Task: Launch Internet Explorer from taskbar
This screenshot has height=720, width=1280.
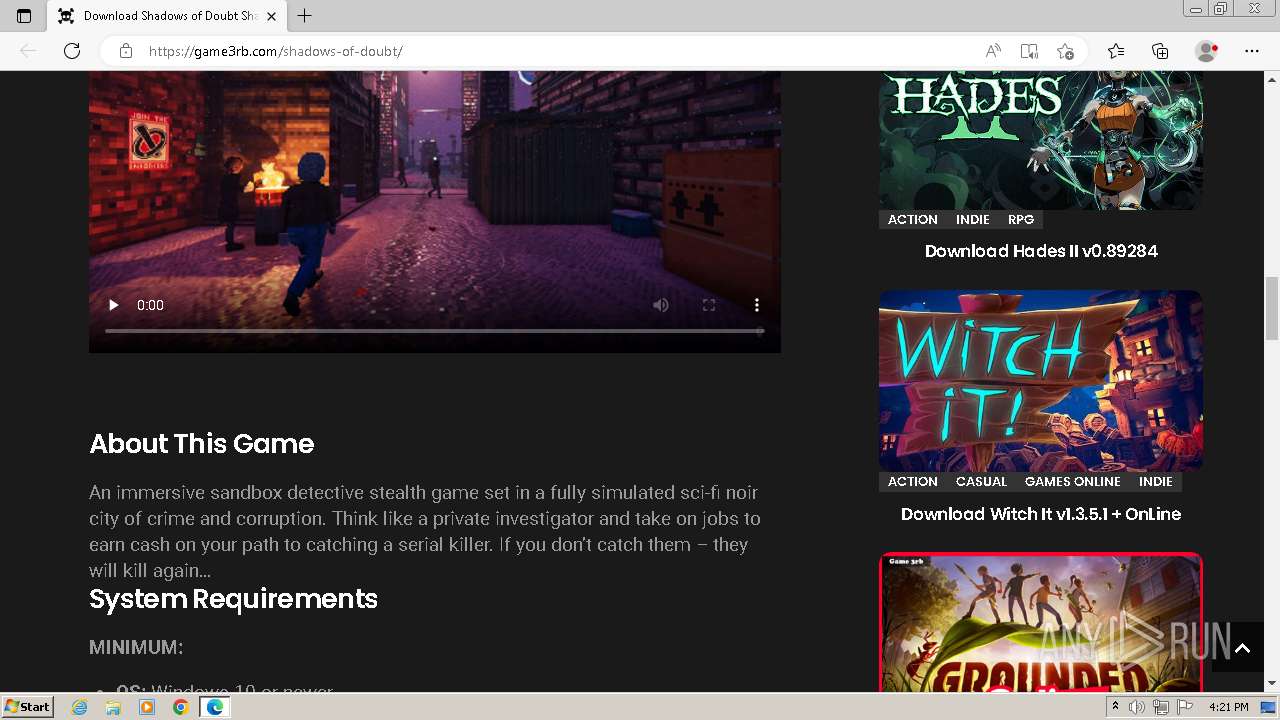Action: point(80,707)
